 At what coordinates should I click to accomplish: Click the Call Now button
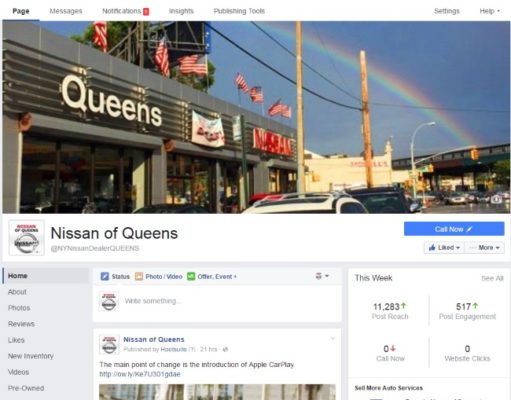click(454, 229)
